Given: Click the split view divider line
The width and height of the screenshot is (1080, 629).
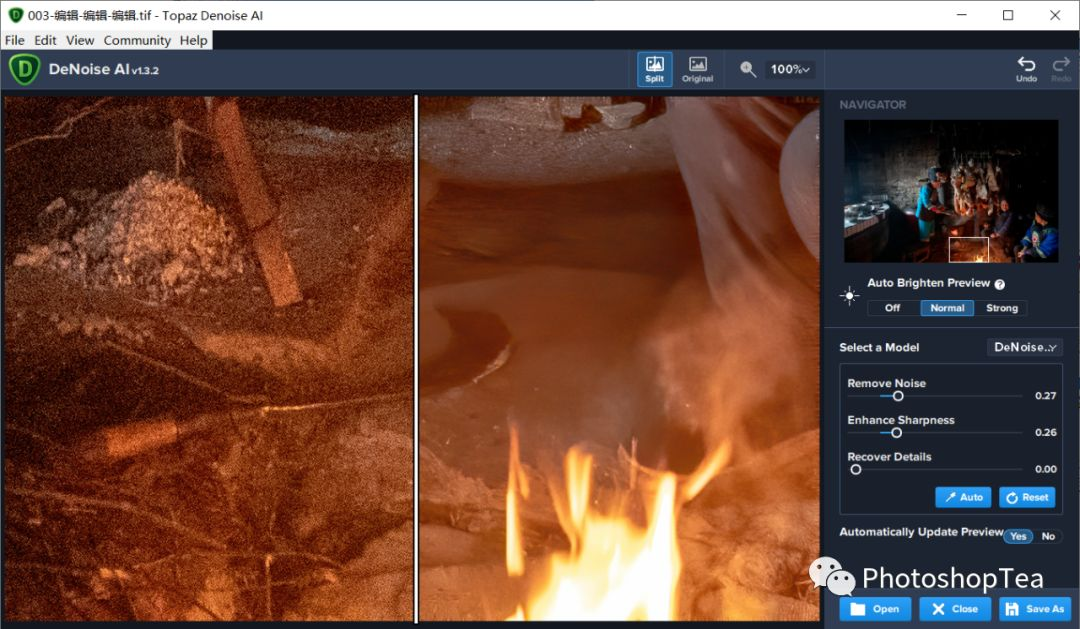Looking at the screenshot, I should click(416, 358).
